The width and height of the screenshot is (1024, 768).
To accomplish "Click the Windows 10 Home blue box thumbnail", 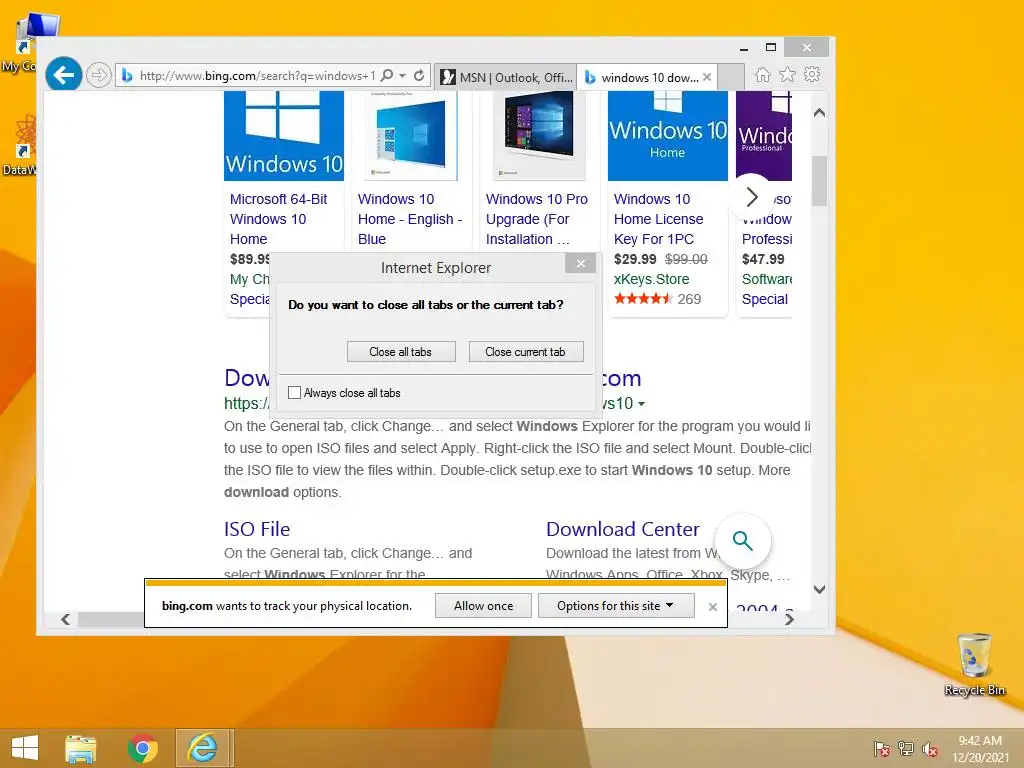I will coord(411,135).
